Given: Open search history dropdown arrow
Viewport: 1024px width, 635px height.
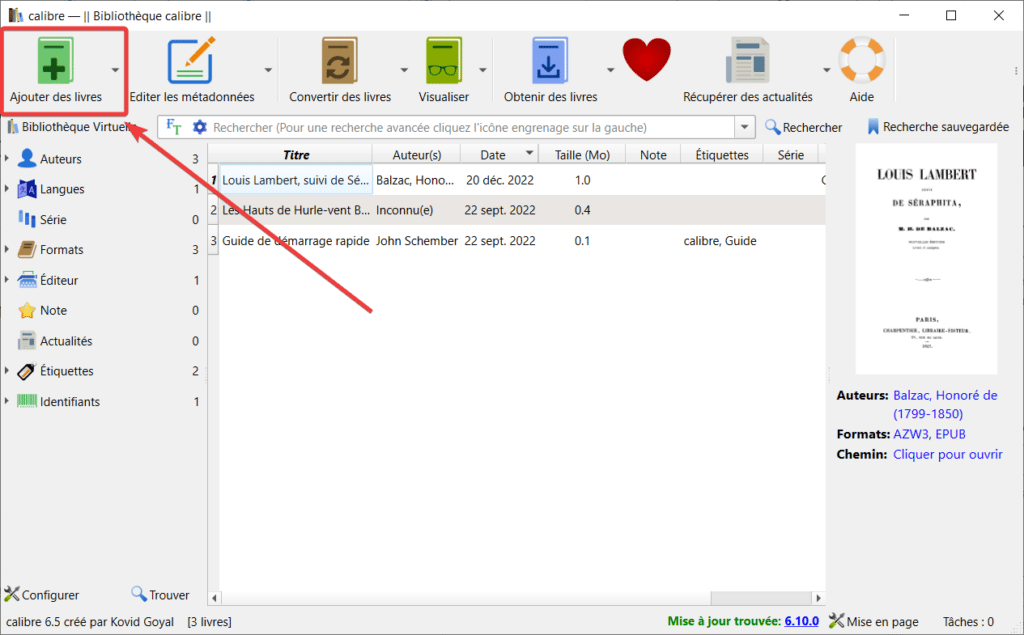Looking at the screenshot, I should click(744, 127).
